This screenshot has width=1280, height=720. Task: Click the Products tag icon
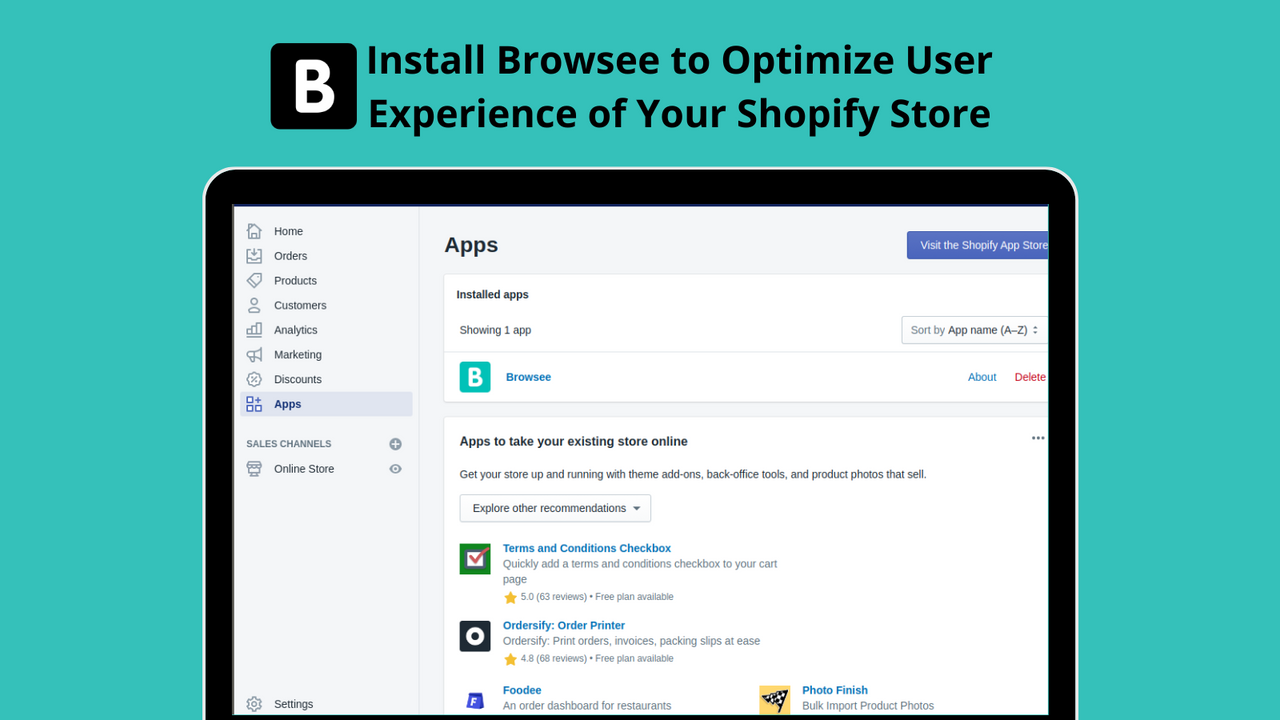click(254, 280)
